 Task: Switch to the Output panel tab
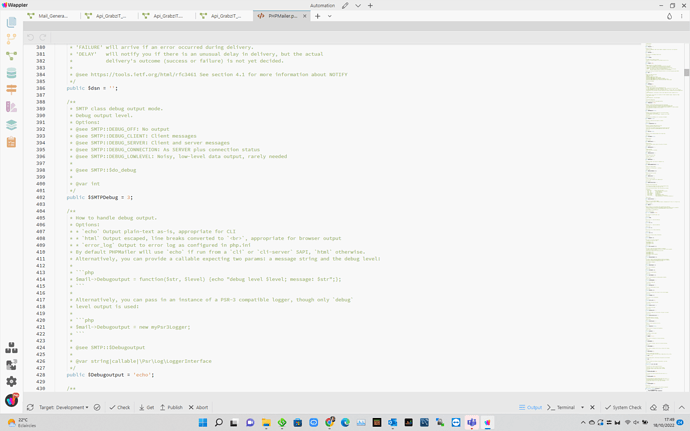click(x=530, y=407)
